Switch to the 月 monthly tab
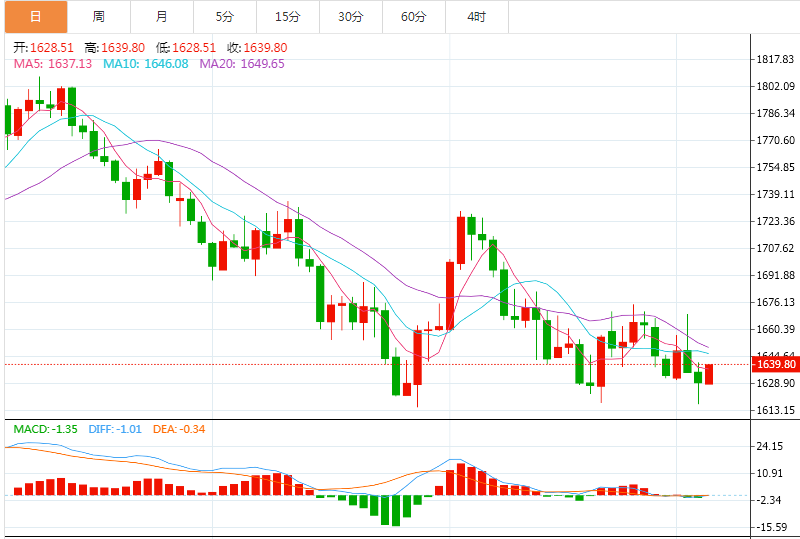Viewport: 800px width, 539px height. coord(162,17)
